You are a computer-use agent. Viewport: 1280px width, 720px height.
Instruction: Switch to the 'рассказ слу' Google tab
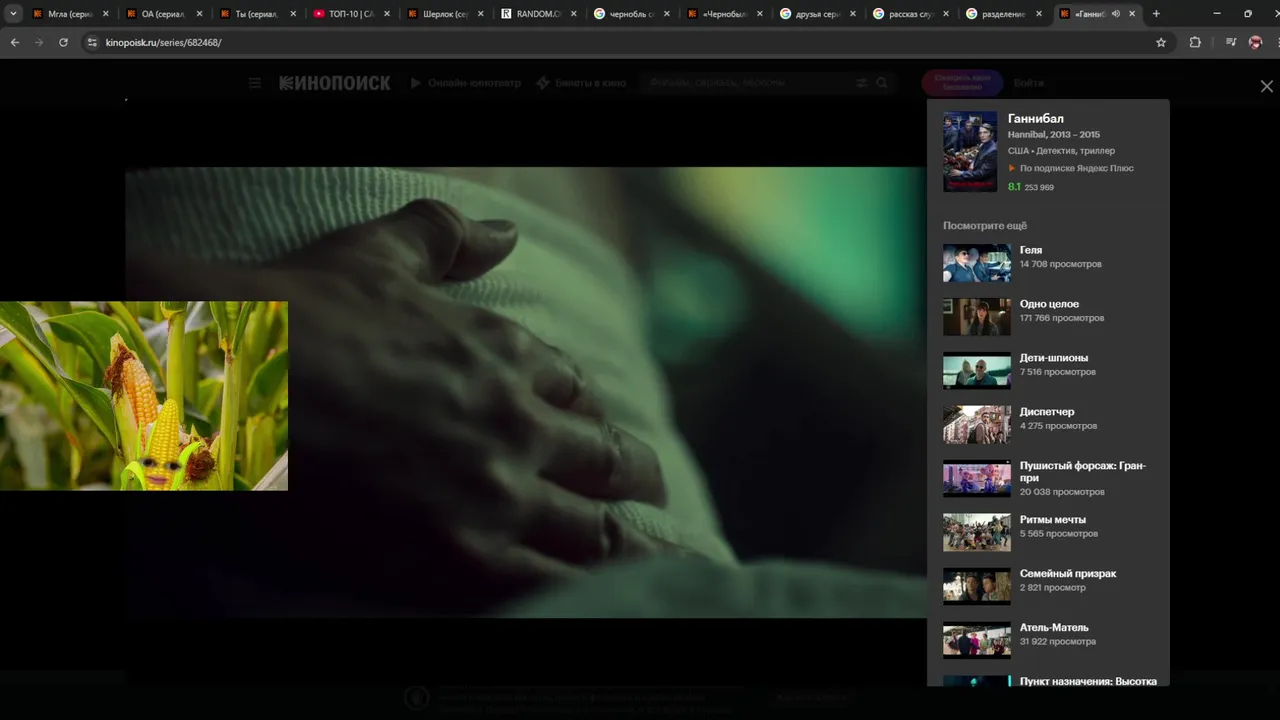(912, 14)
